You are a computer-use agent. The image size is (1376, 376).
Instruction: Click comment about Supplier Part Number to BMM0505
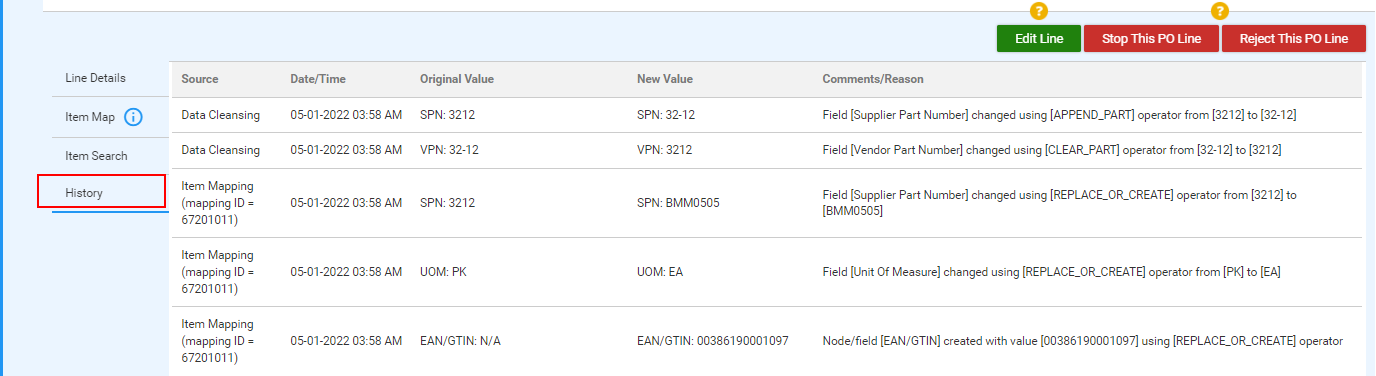pos(1059,203)
